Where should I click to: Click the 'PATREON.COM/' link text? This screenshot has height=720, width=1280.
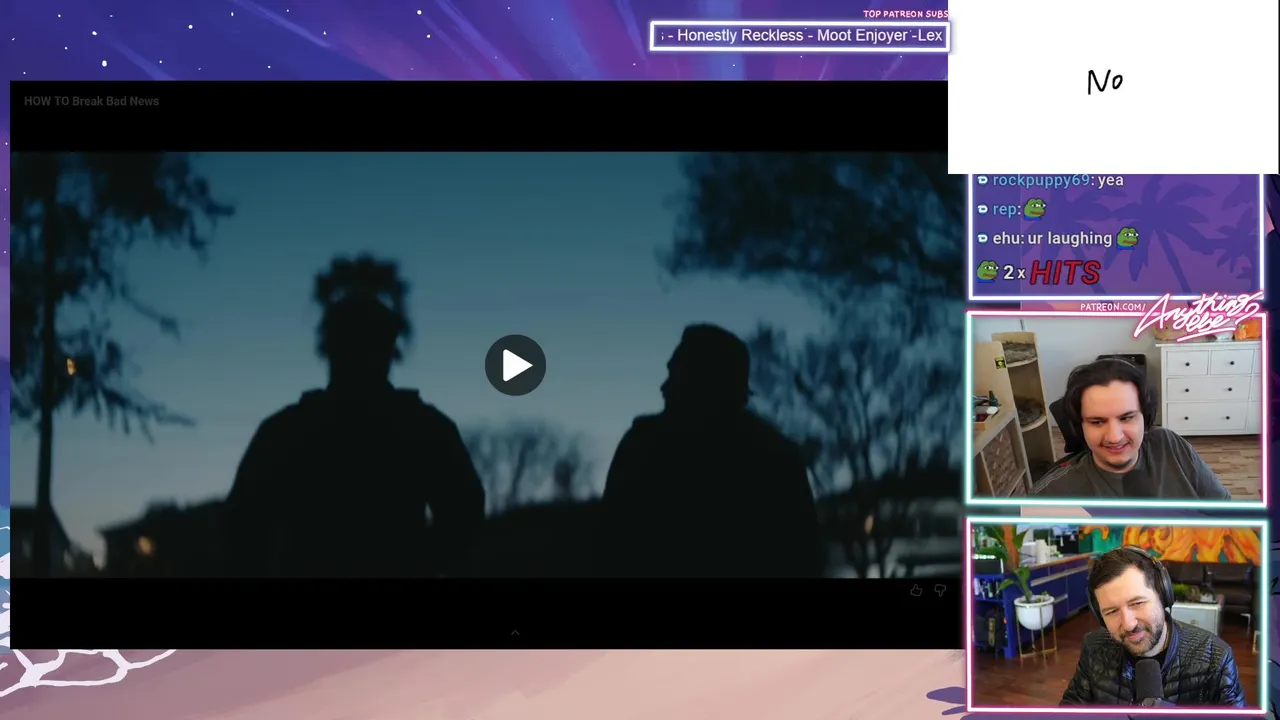[x=1113, y=307]
